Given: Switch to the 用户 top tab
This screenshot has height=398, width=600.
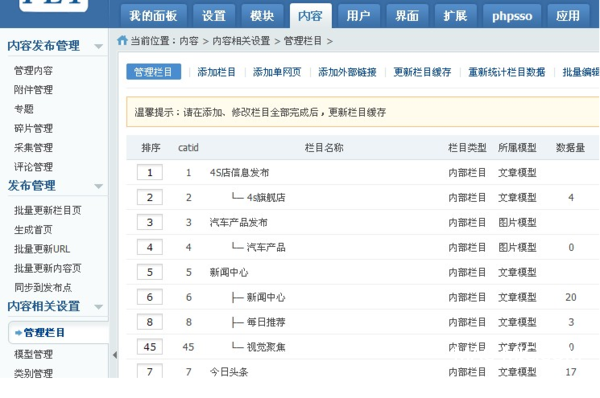Looking at the screenshot, I should (358, 16).
